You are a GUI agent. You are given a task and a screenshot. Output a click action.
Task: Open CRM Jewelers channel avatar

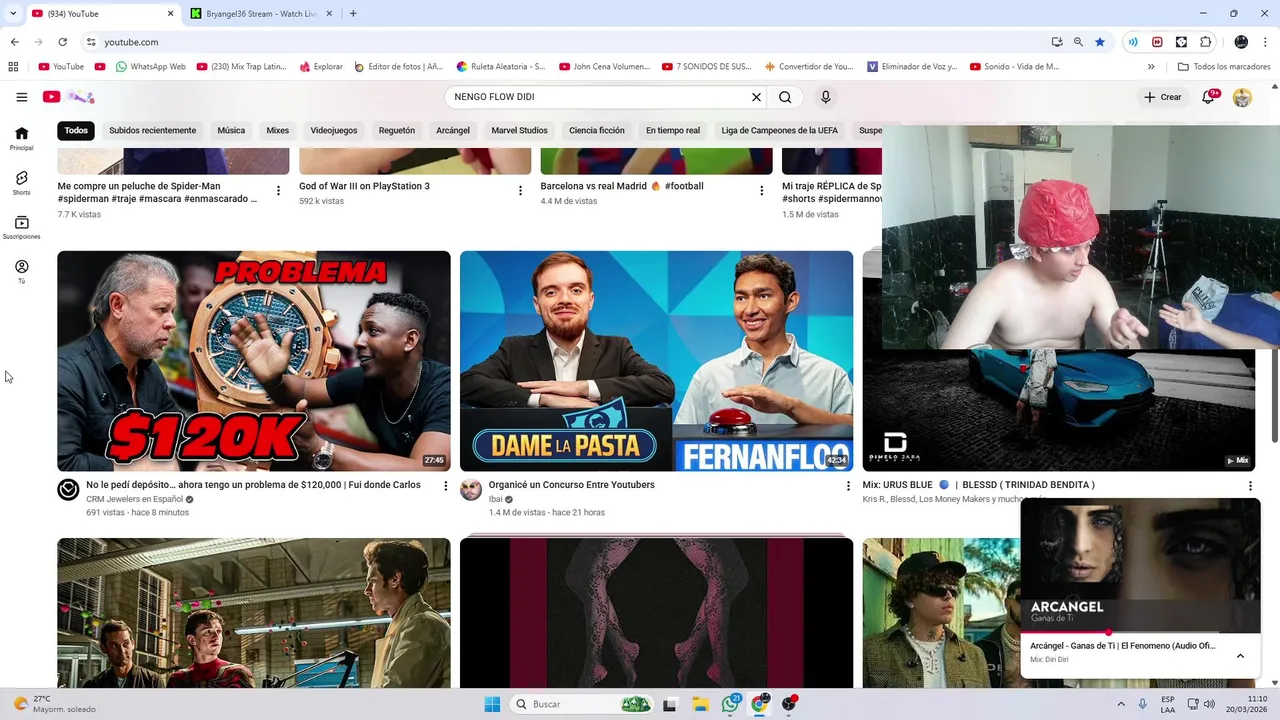[68, 490]
